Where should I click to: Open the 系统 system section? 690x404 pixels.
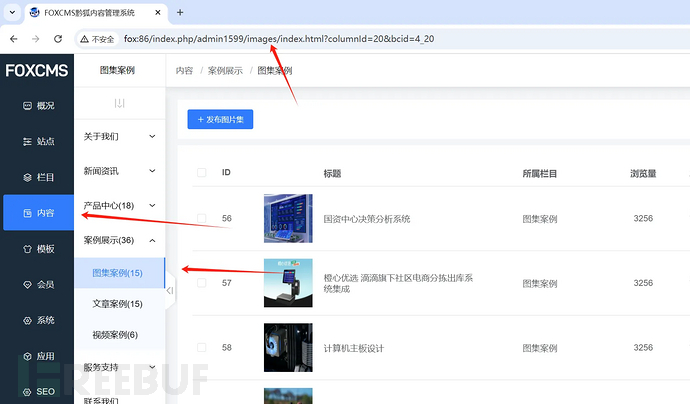(x=38, y=320)
